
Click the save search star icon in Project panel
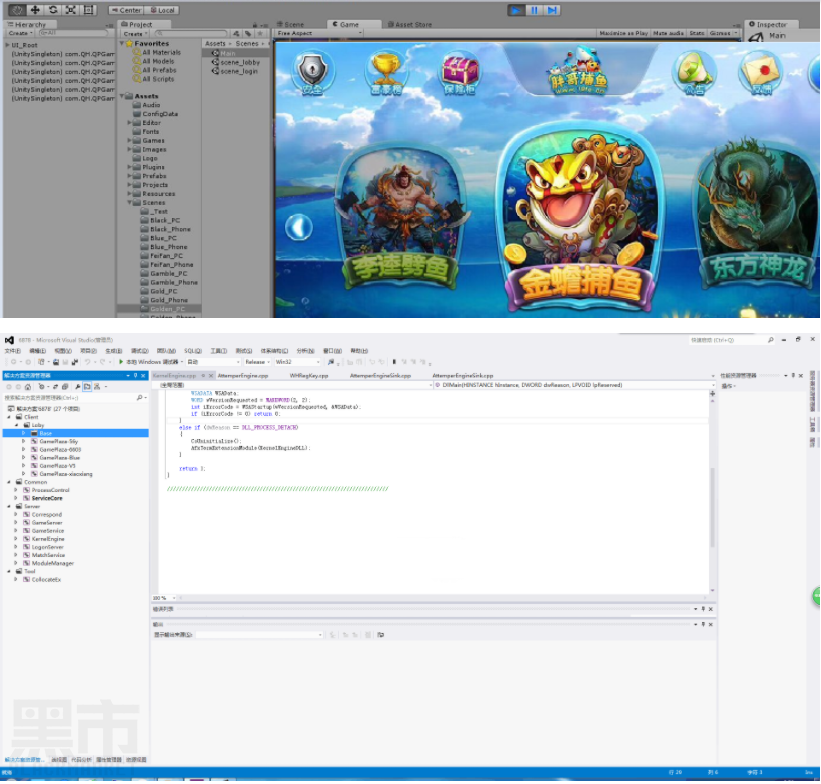[260, 34]
